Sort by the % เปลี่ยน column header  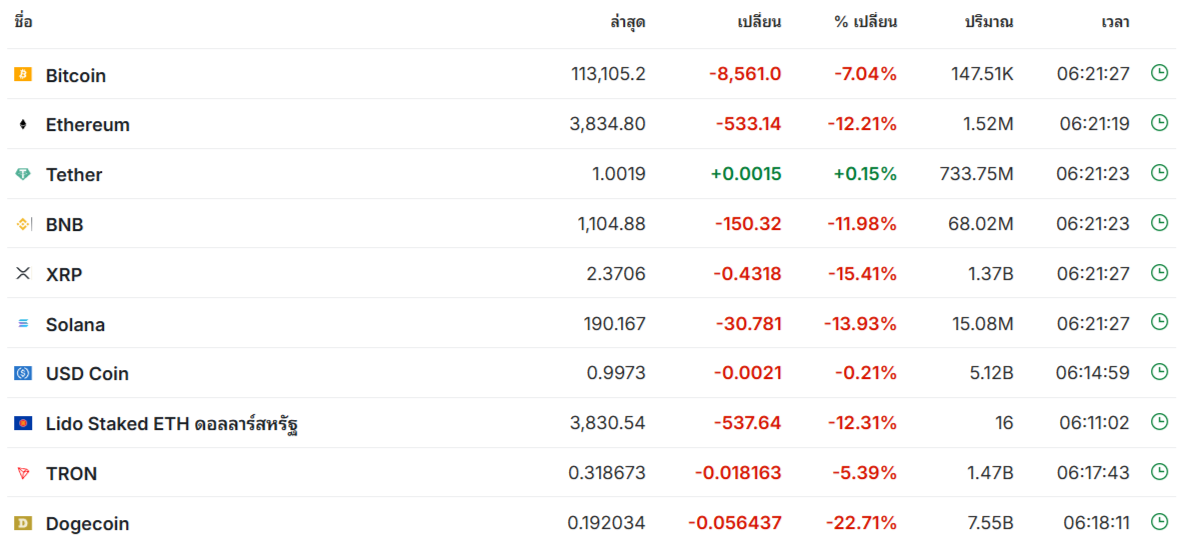[x=865, y=22]
